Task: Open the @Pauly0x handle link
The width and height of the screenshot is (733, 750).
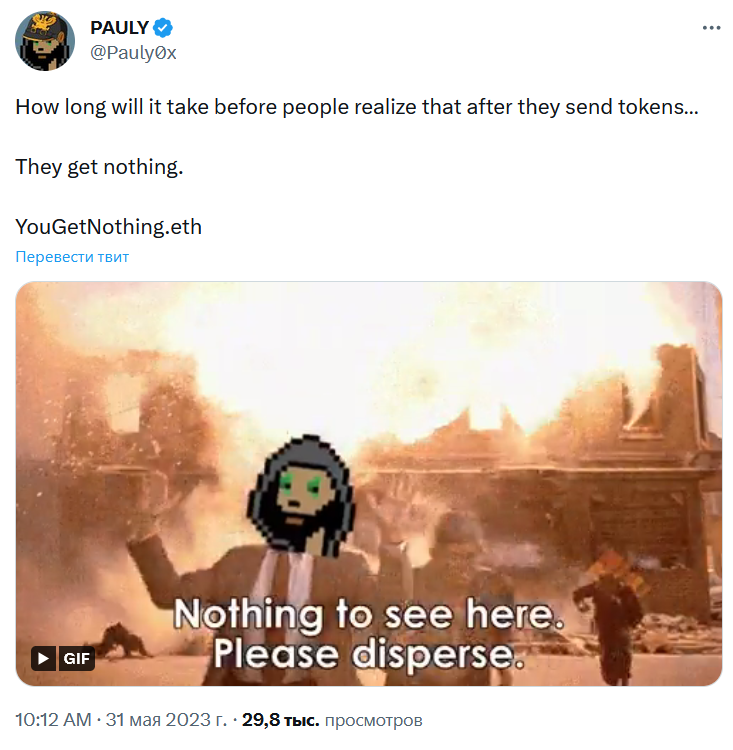Action: click(133, 53)
